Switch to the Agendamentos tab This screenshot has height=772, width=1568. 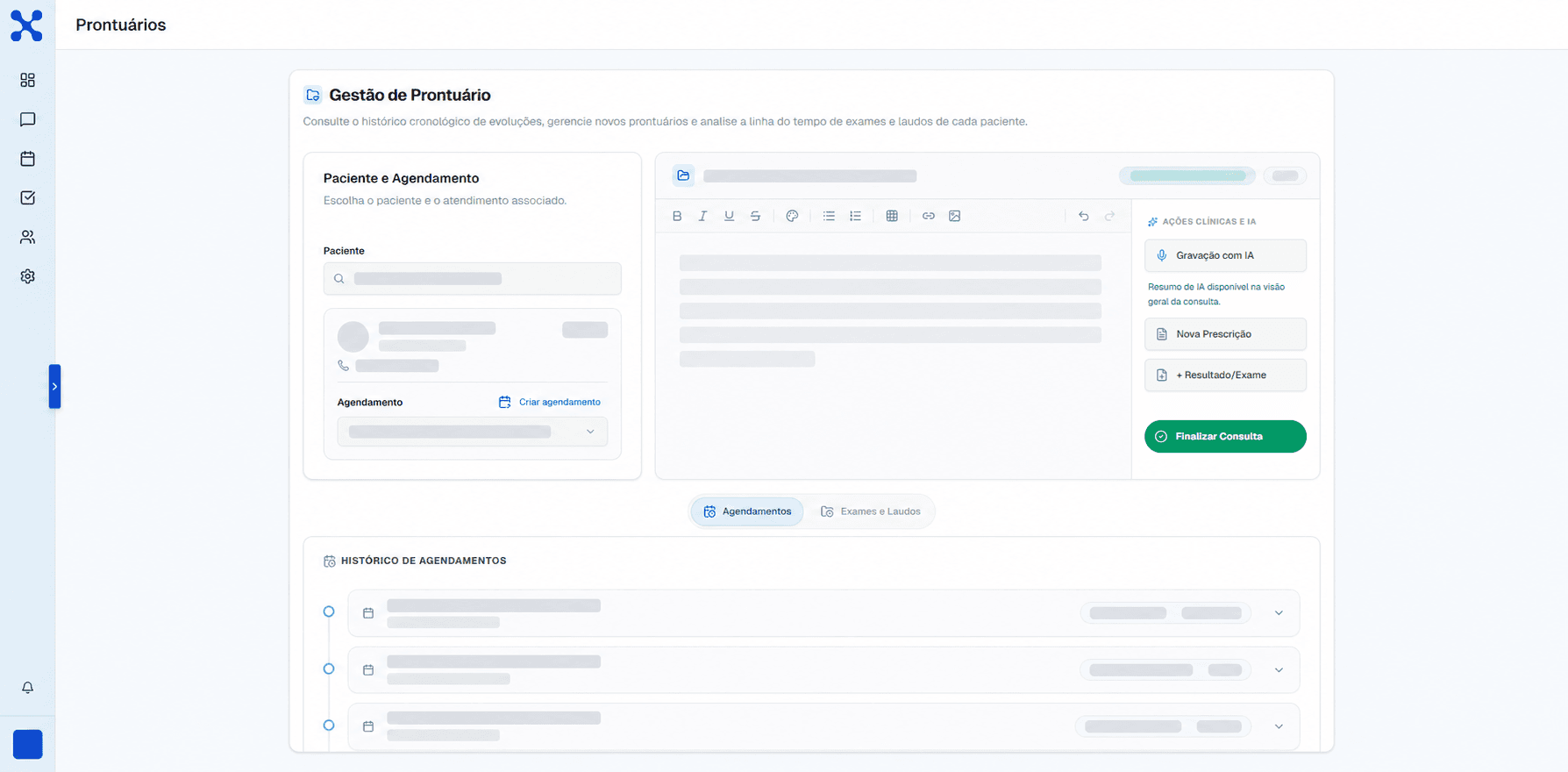747,511
